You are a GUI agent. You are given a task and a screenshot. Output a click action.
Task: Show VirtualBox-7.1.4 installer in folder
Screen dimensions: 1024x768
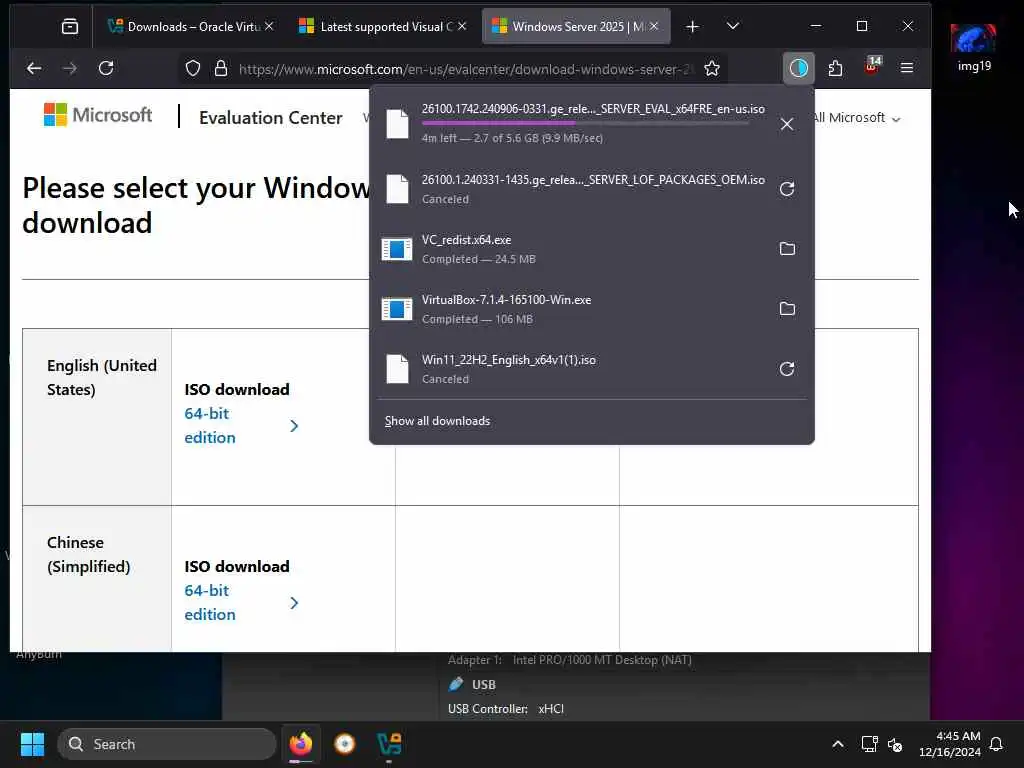tap(787, 309)
